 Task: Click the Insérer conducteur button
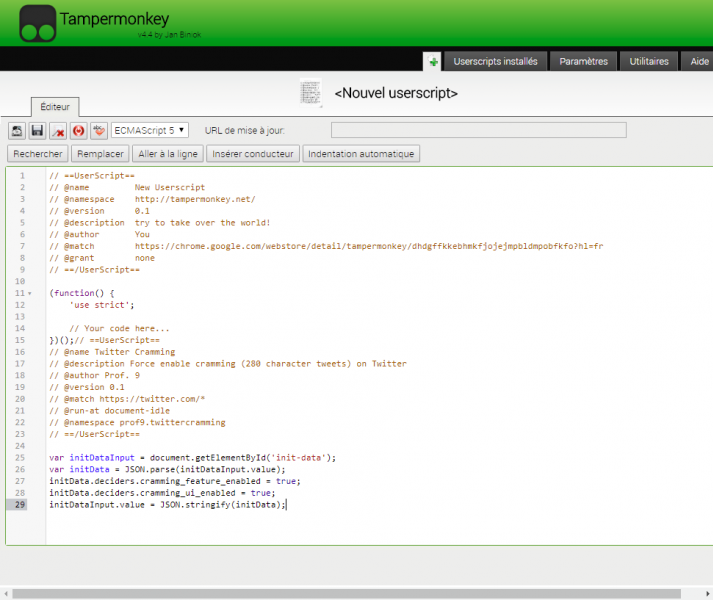pos(253,154)
